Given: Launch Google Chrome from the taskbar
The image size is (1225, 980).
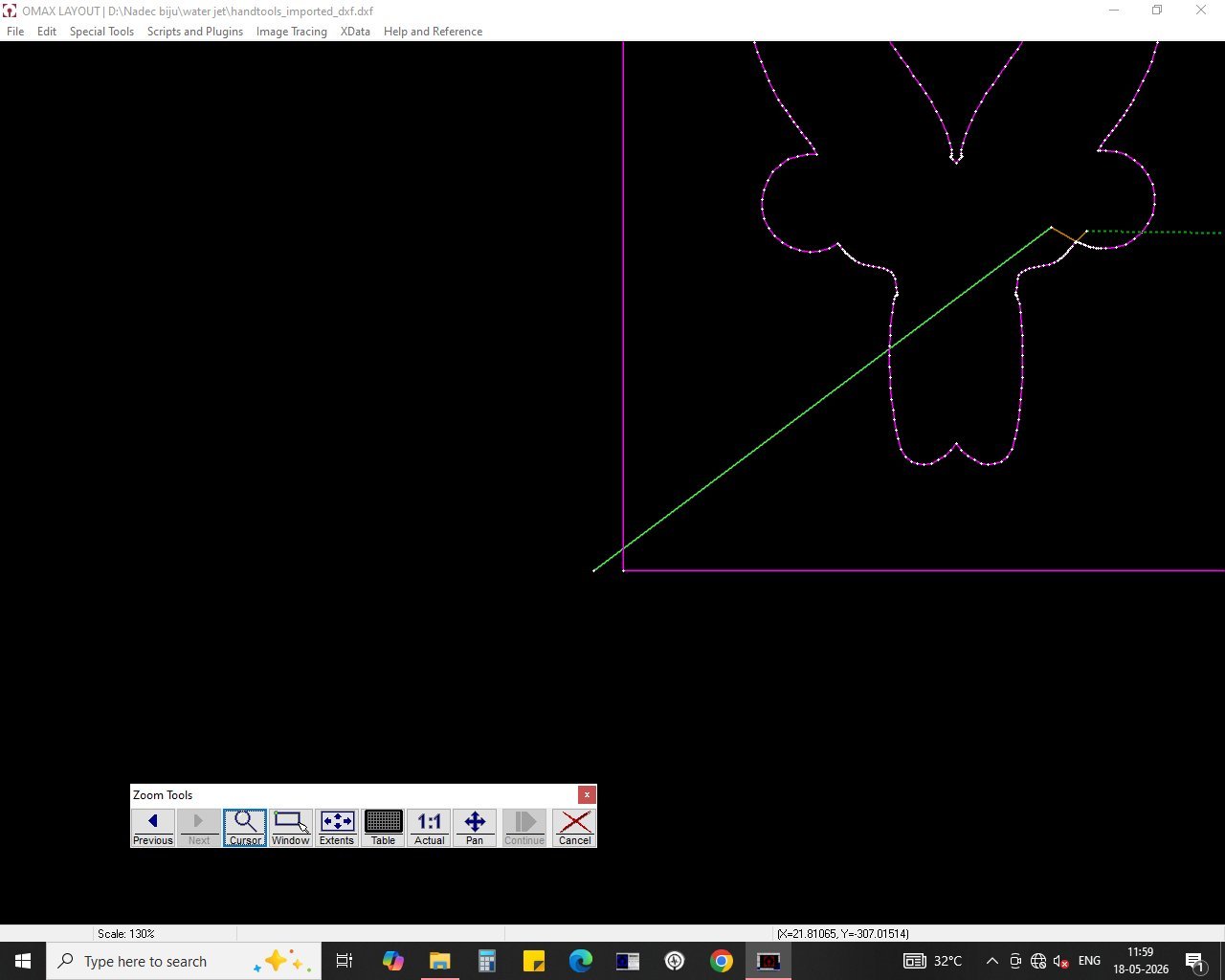Looking at the screenshot, I should coord(722,961).
